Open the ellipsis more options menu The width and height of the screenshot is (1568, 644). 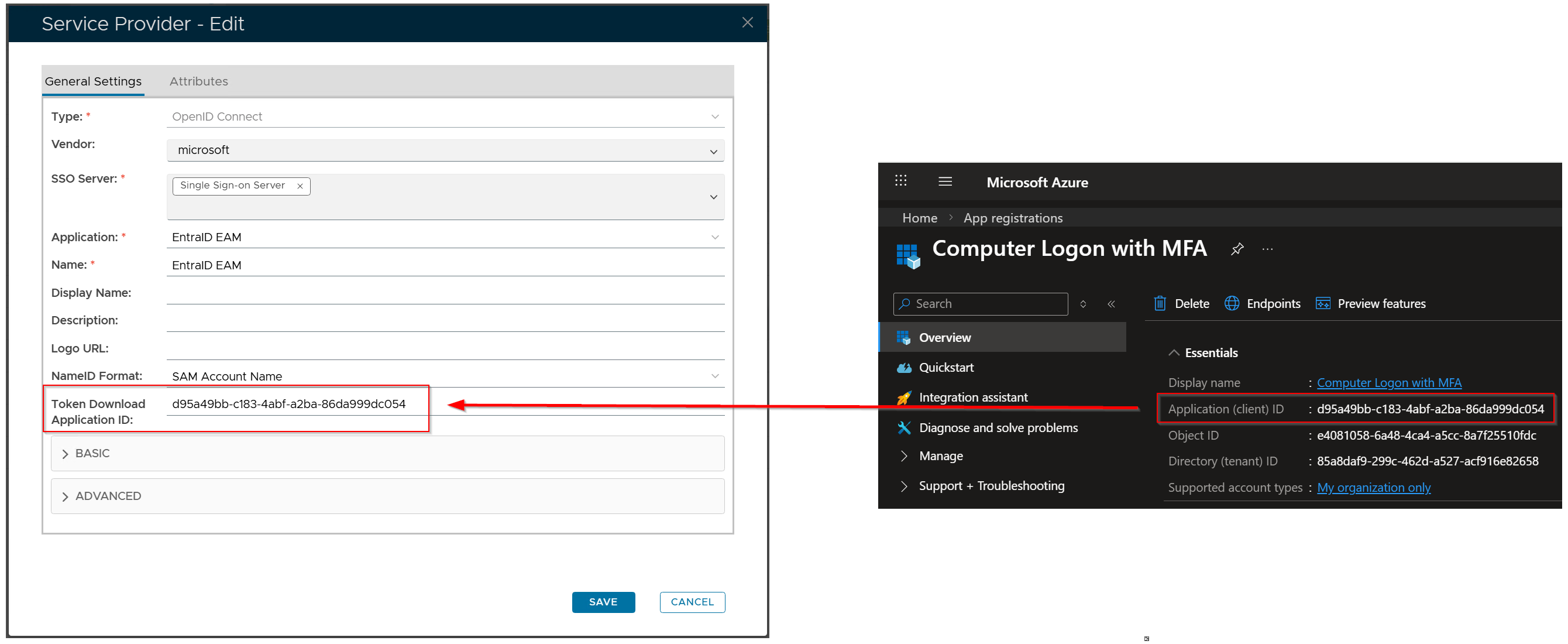[x=1267, y=249]
